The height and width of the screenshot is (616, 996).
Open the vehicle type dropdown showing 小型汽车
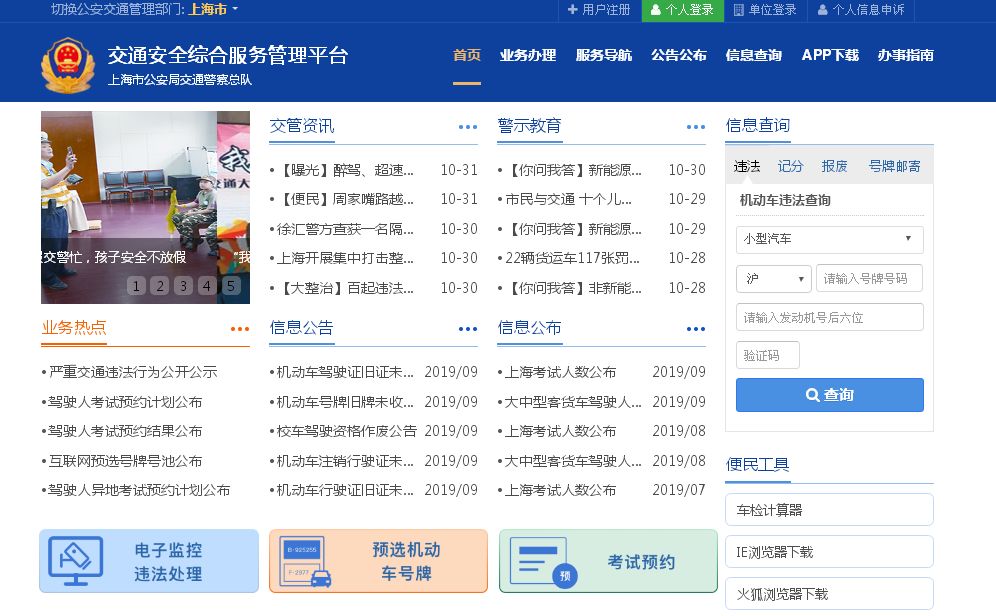pyautogui.click(x=829, y=239)
